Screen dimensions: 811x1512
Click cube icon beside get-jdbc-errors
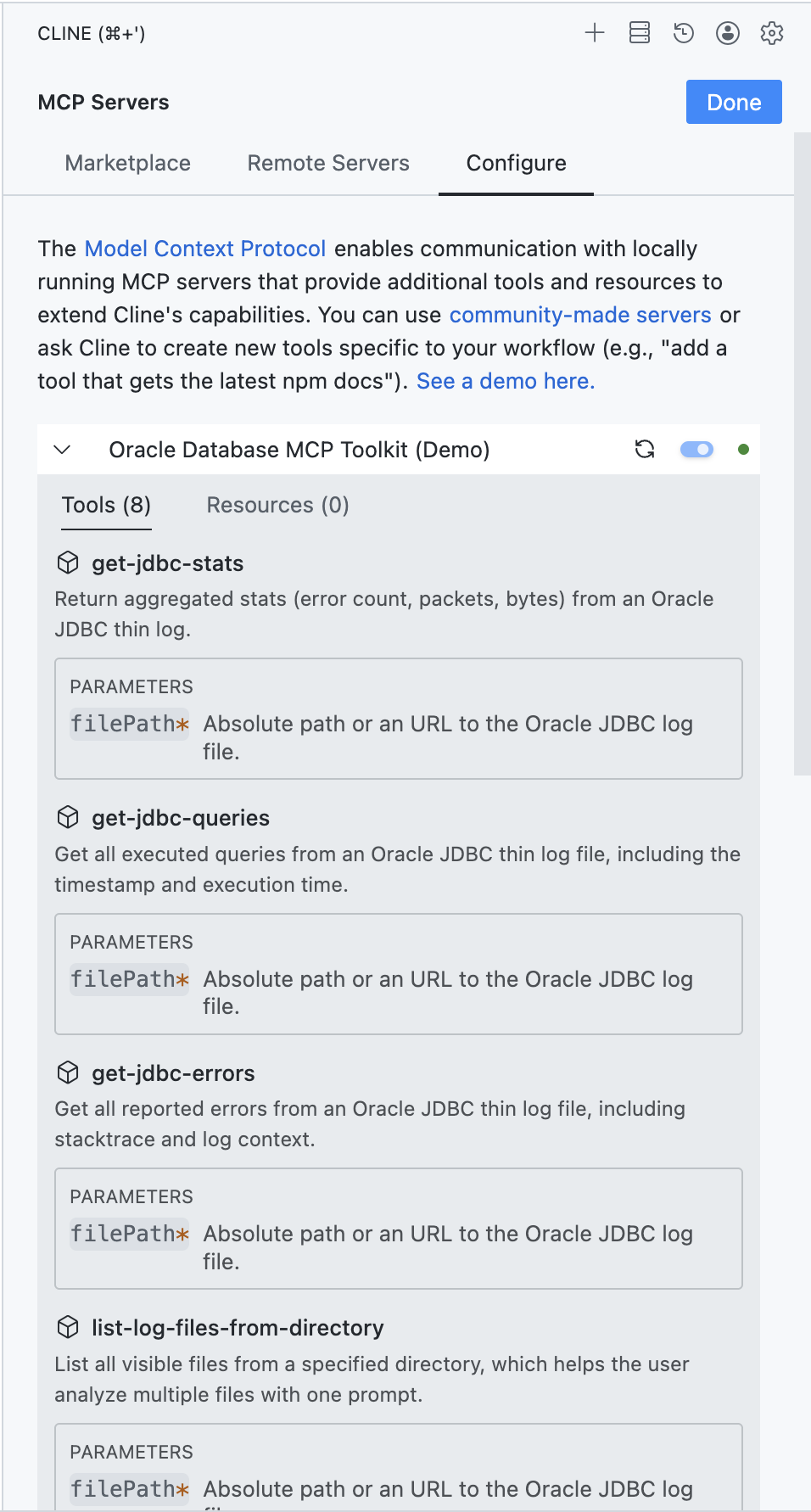(68, 1072)
